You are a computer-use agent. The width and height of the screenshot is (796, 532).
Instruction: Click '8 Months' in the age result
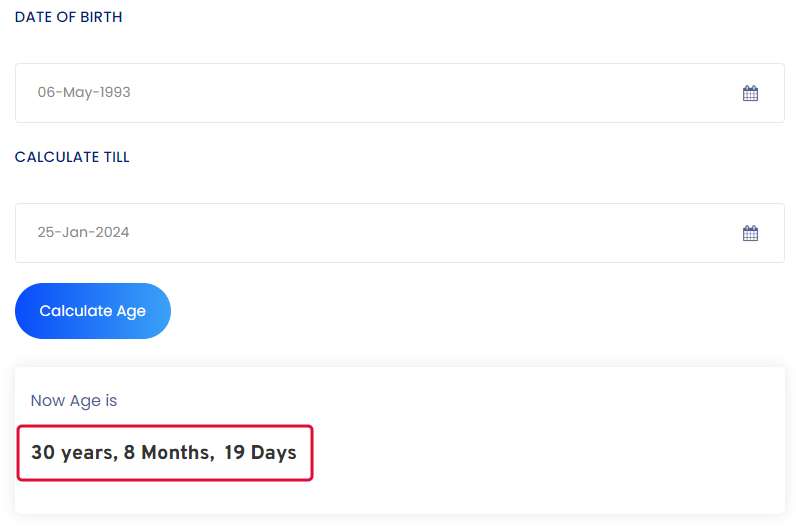pyautogui.click(x=169, y=452)
